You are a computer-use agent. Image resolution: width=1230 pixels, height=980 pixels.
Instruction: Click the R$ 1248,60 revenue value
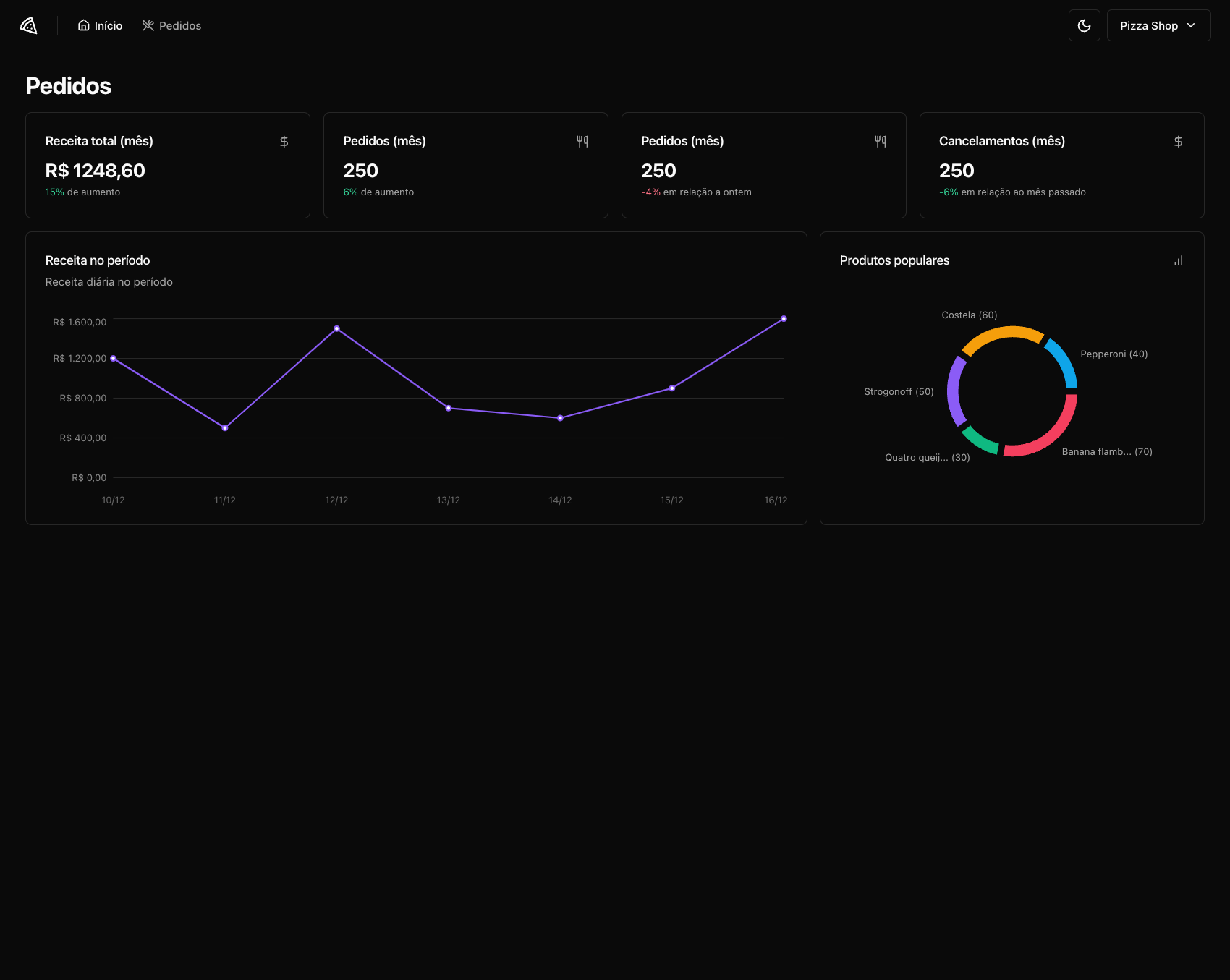pyautogui.click(x=95, y=171)
